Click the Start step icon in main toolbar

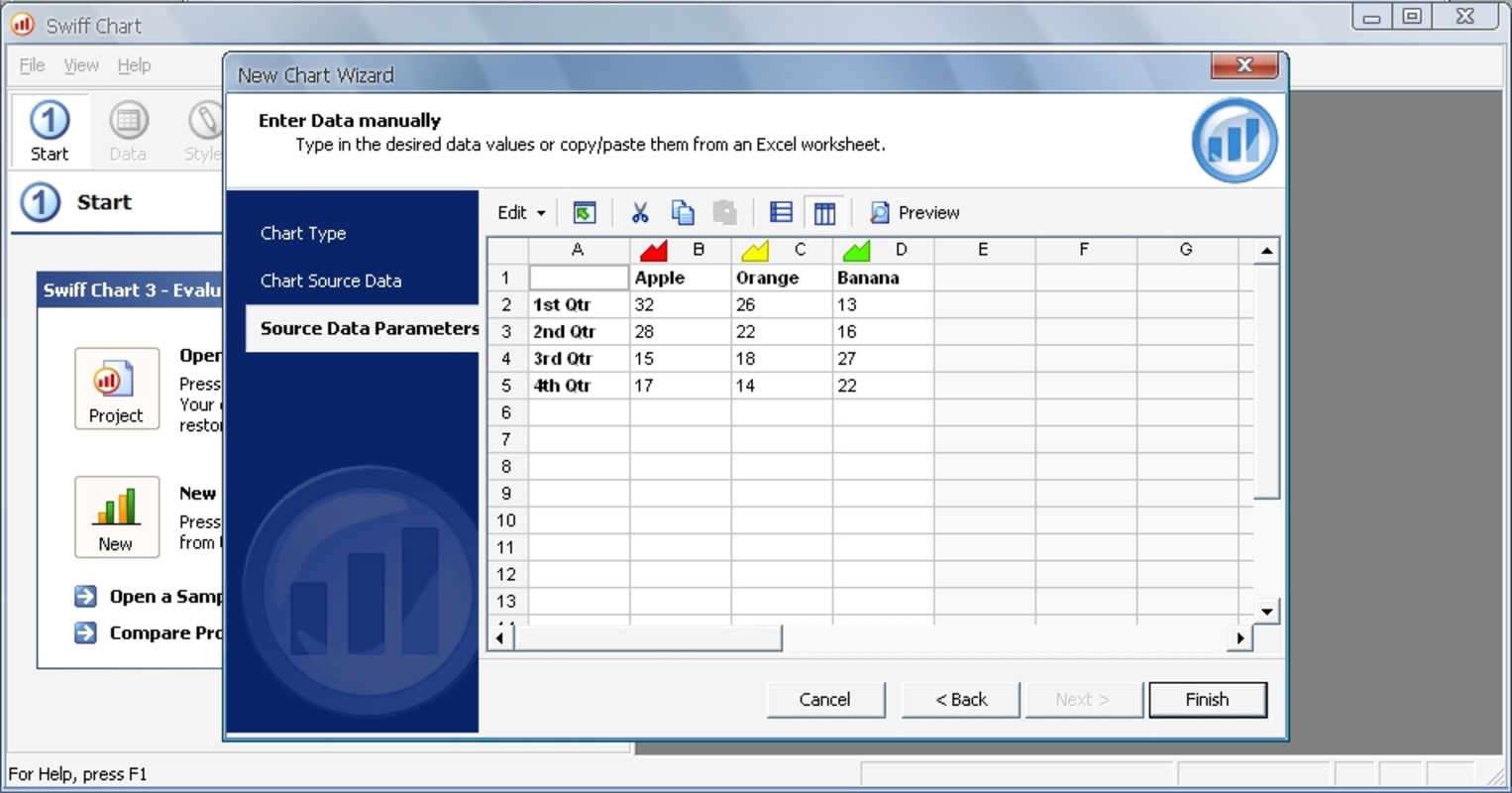click(x=50, y=131)
